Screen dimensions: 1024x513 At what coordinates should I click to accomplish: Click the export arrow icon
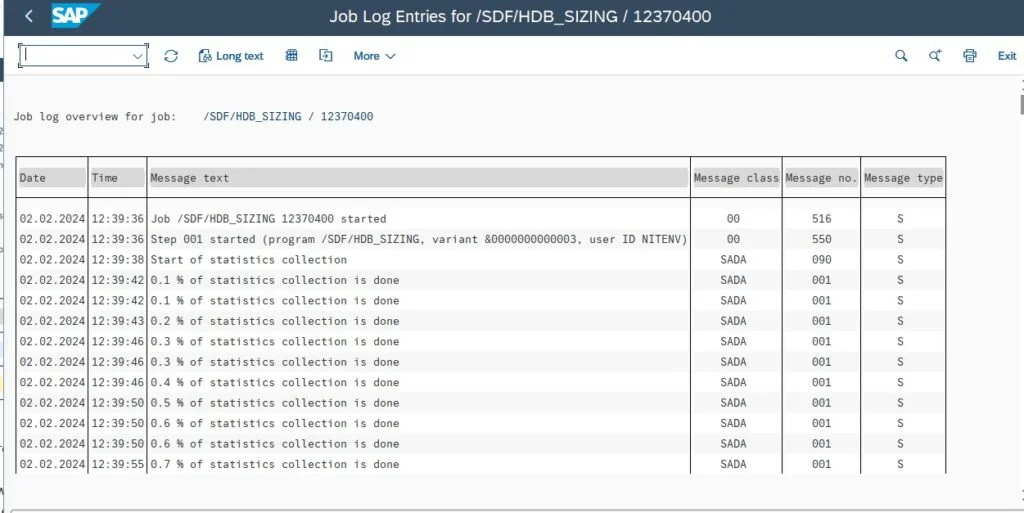coord(326,55)
